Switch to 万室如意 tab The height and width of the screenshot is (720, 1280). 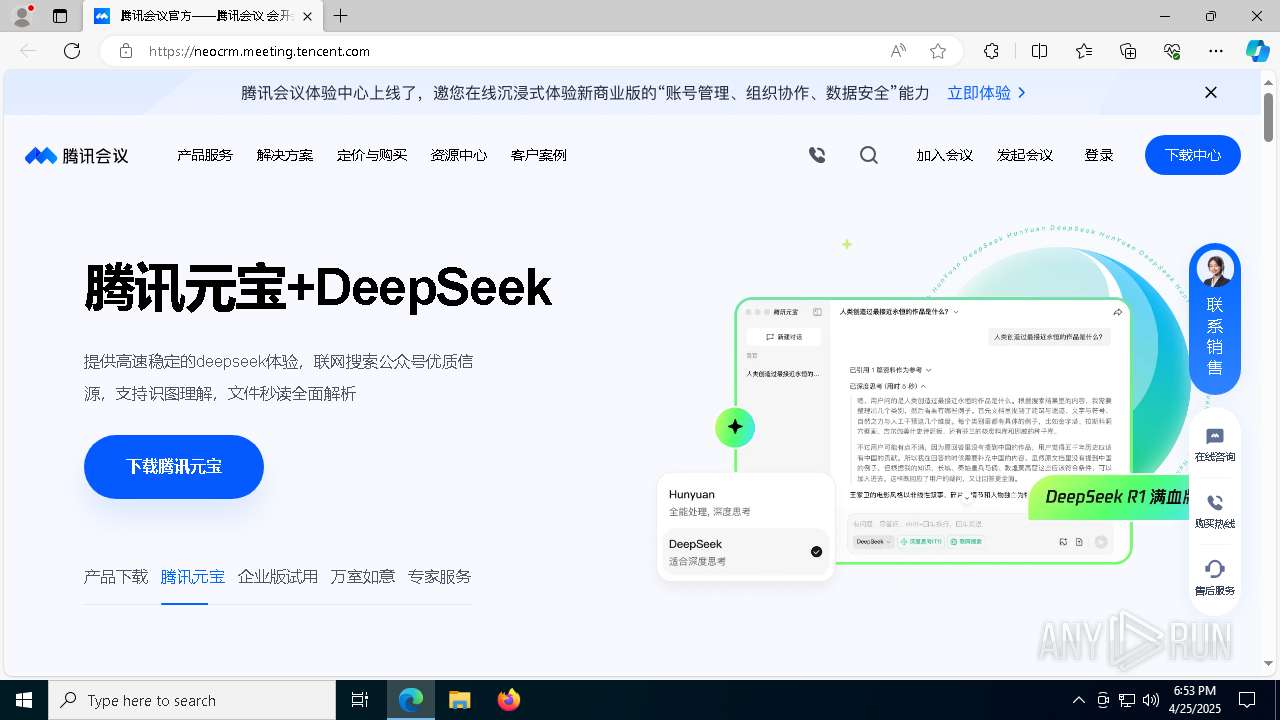point(363,577)
